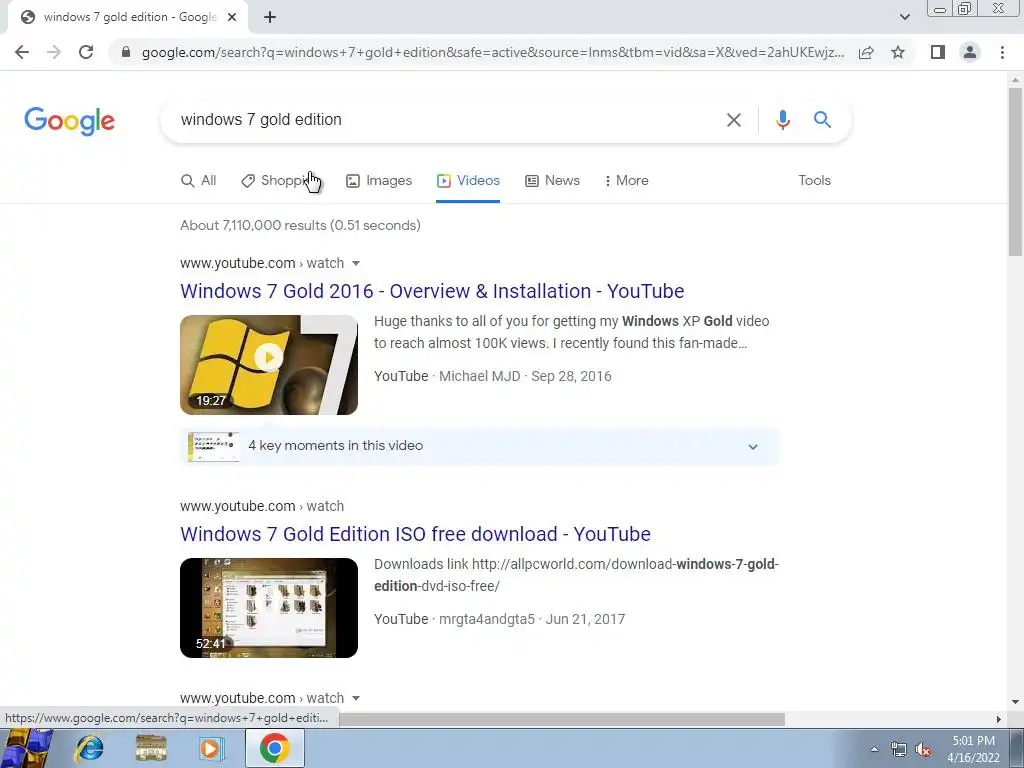Go back using the browser back arrow

pos(22,52)
